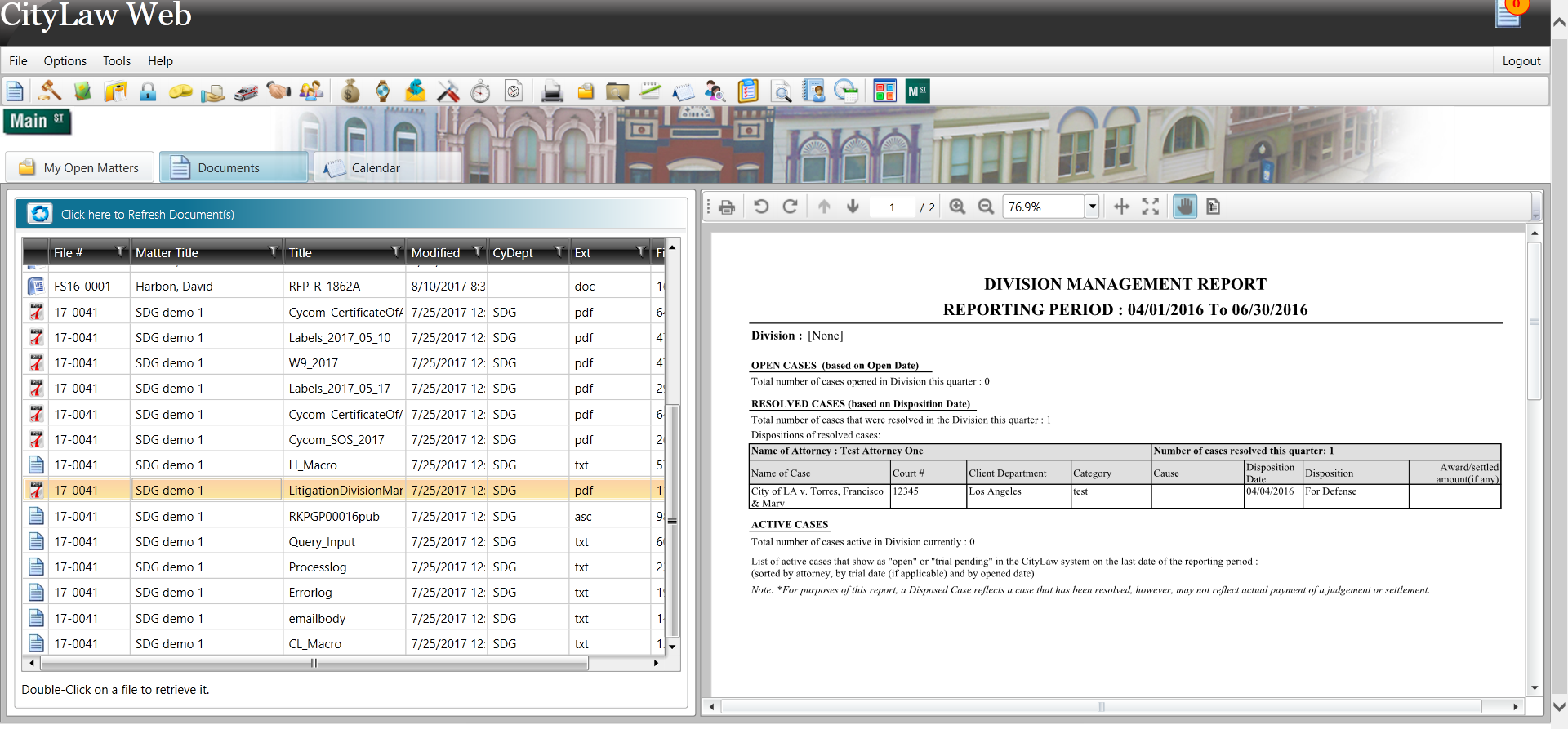Click the notification badge icon at top right
The height and width of the screenshot is (729, 1568).
[1510, 11]
